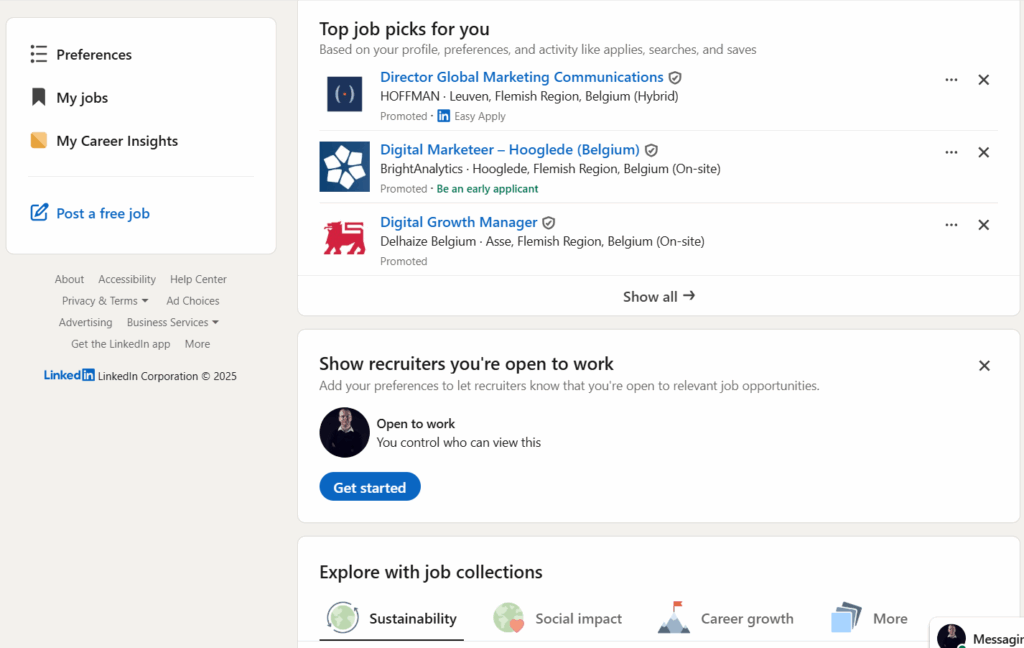Click BrightAnalytics · Hooglede location text
Viewport: 1024px width, 648px height.
click(551, 169)
